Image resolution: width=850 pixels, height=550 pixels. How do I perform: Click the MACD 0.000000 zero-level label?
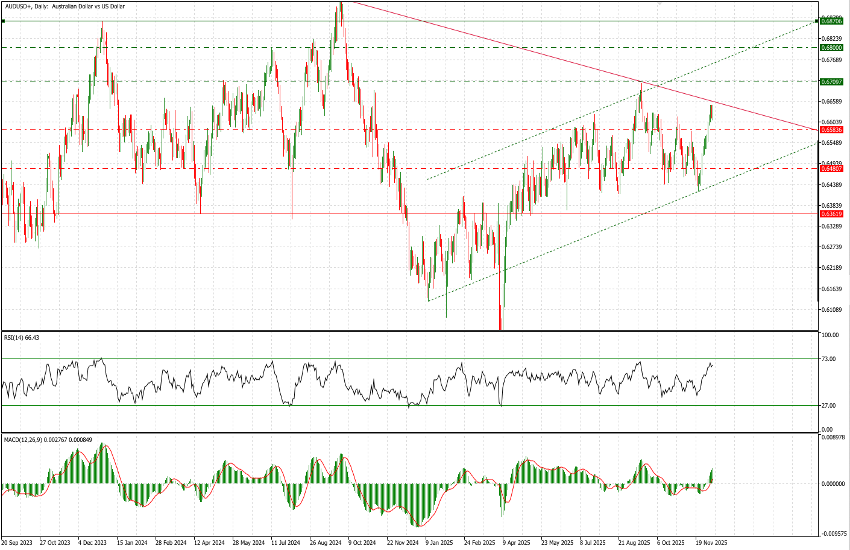click(x=833, y=484)
